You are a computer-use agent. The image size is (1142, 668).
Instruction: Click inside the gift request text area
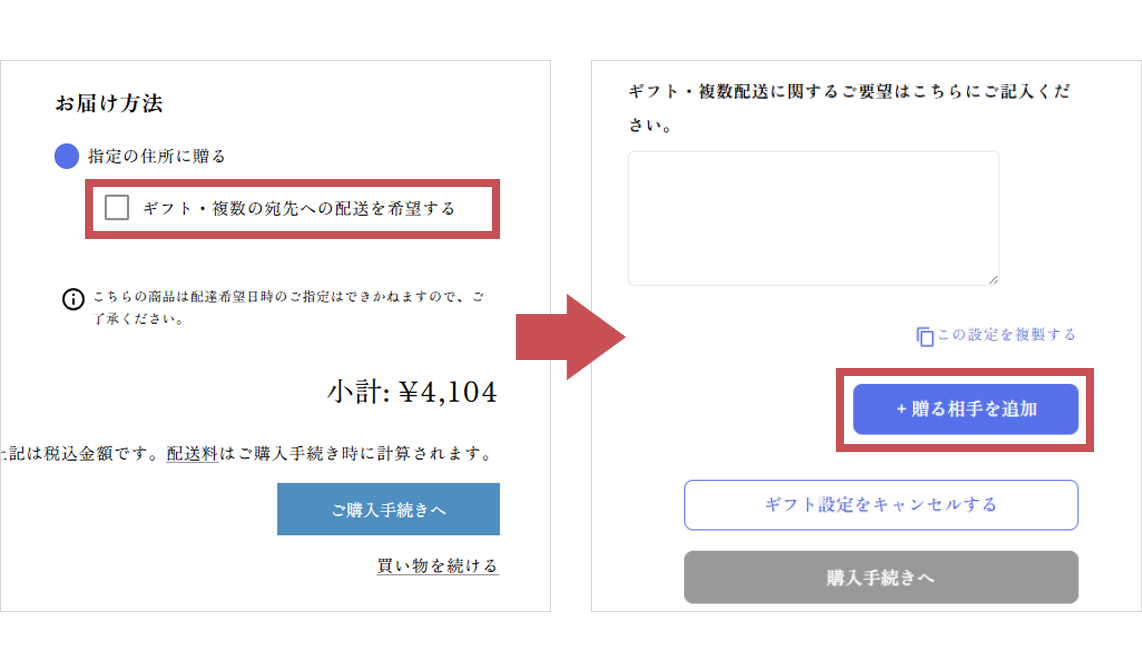813,218
